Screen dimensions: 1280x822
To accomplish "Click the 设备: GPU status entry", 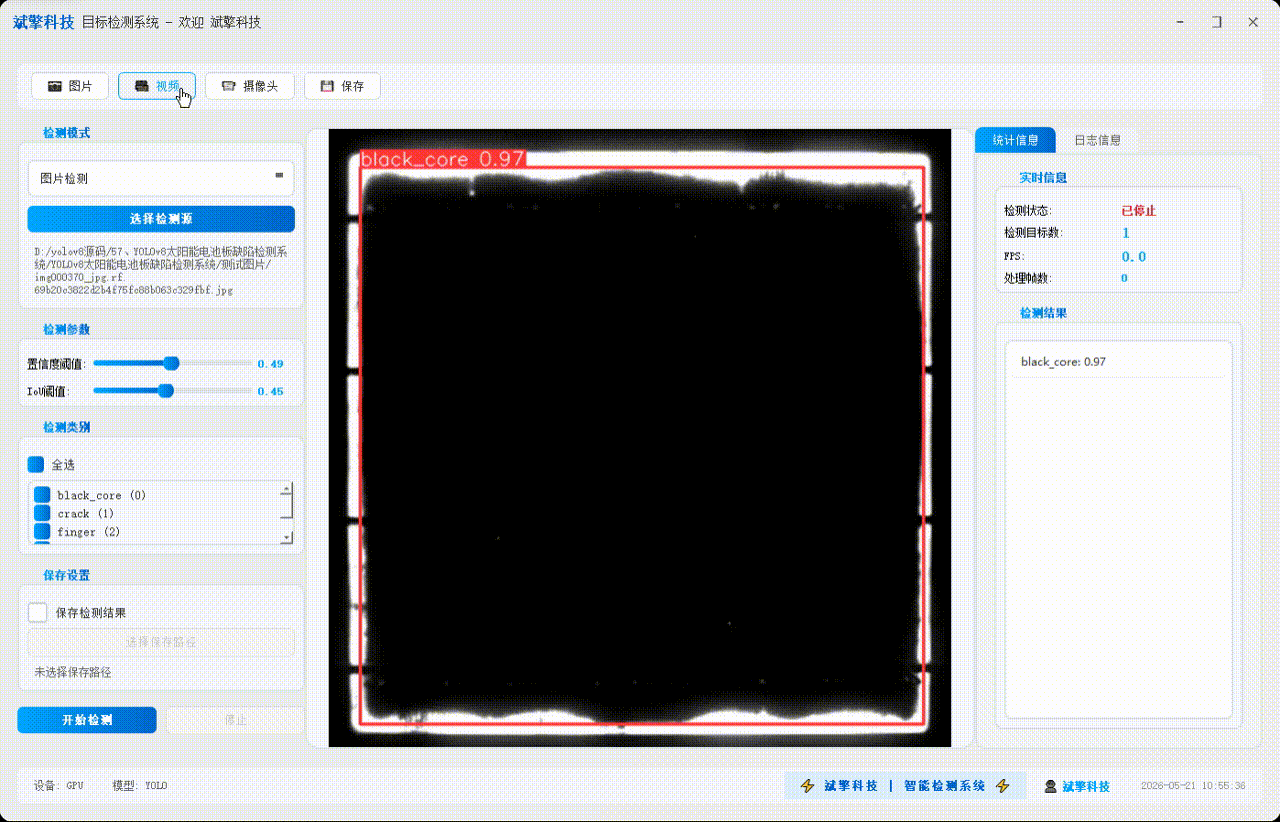I will tap(59, 786).
